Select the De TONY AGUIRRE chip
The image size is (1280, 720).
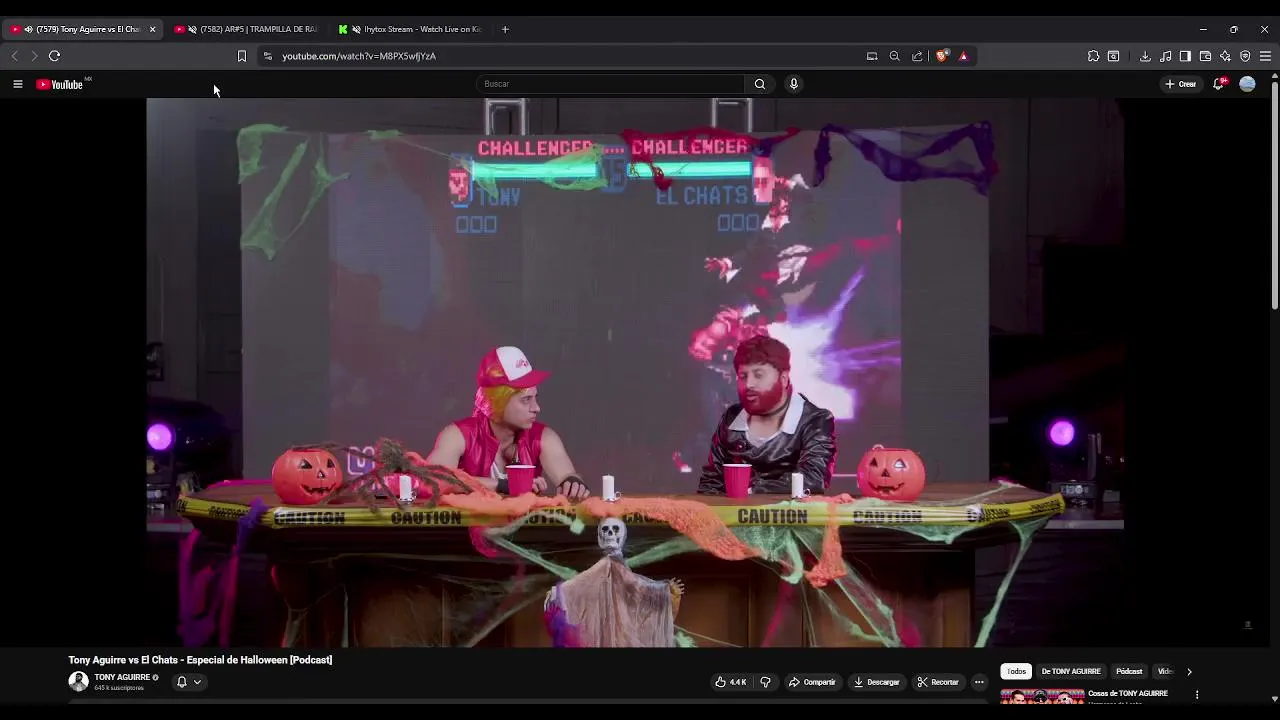[x=1071, y=672]
